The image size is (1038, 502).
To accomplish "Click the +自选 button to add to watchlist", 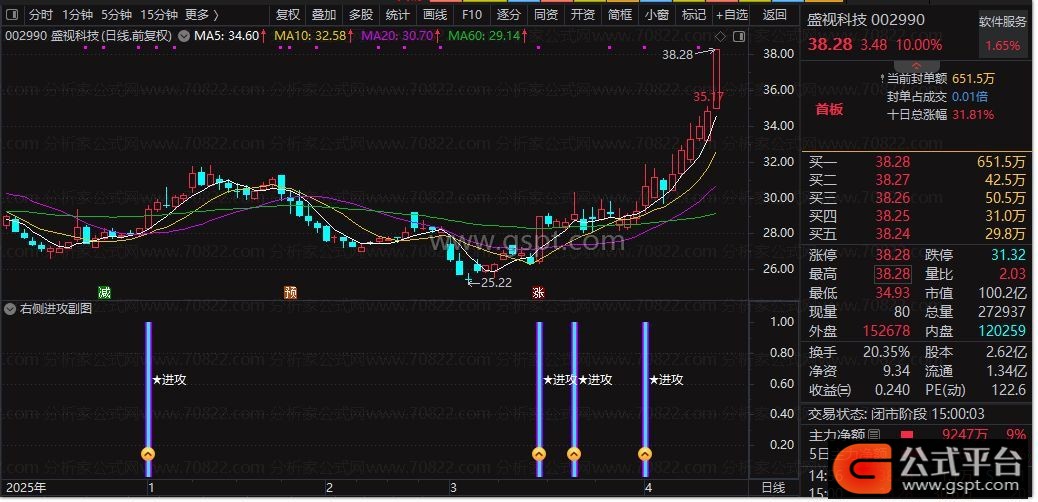I will [732, 15].
